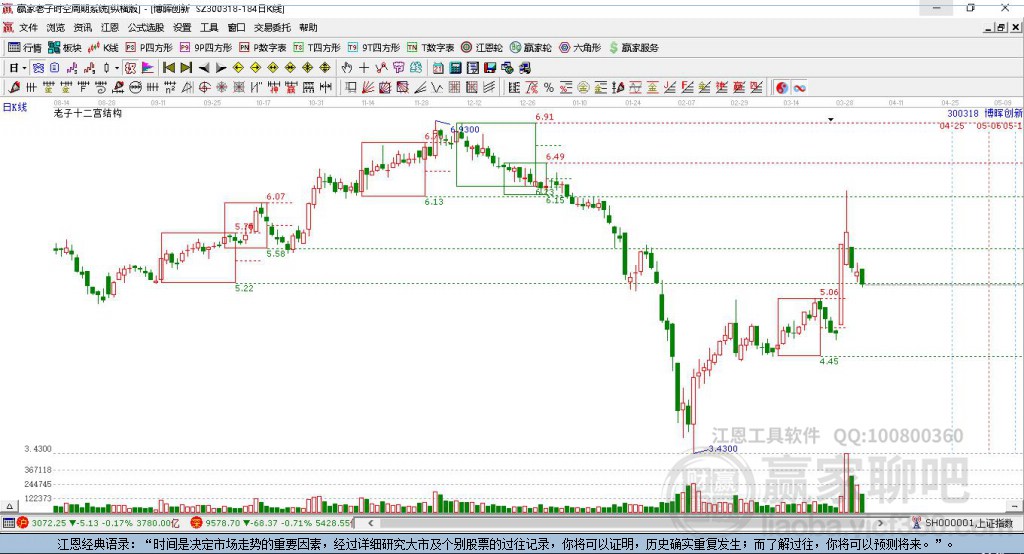Open the 江恩 menu
The image size is (1024, 554).
[x=110, y=27]
